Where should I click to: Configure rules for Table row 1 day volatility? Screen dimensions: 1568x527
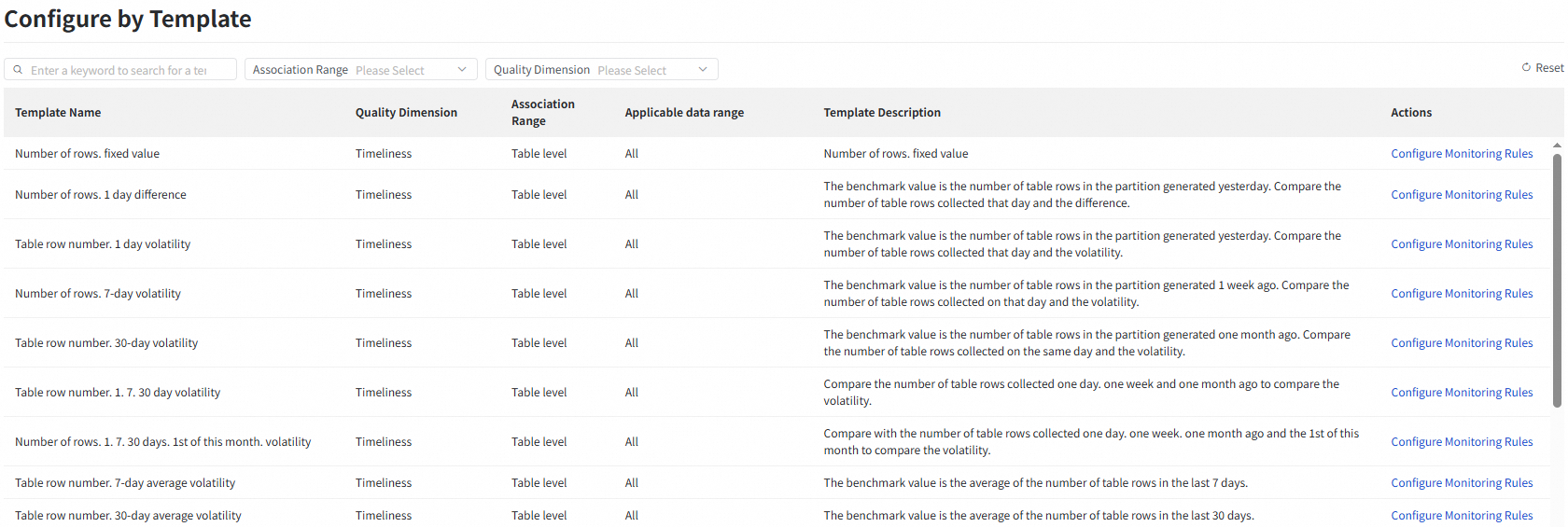pos(1461,244)
